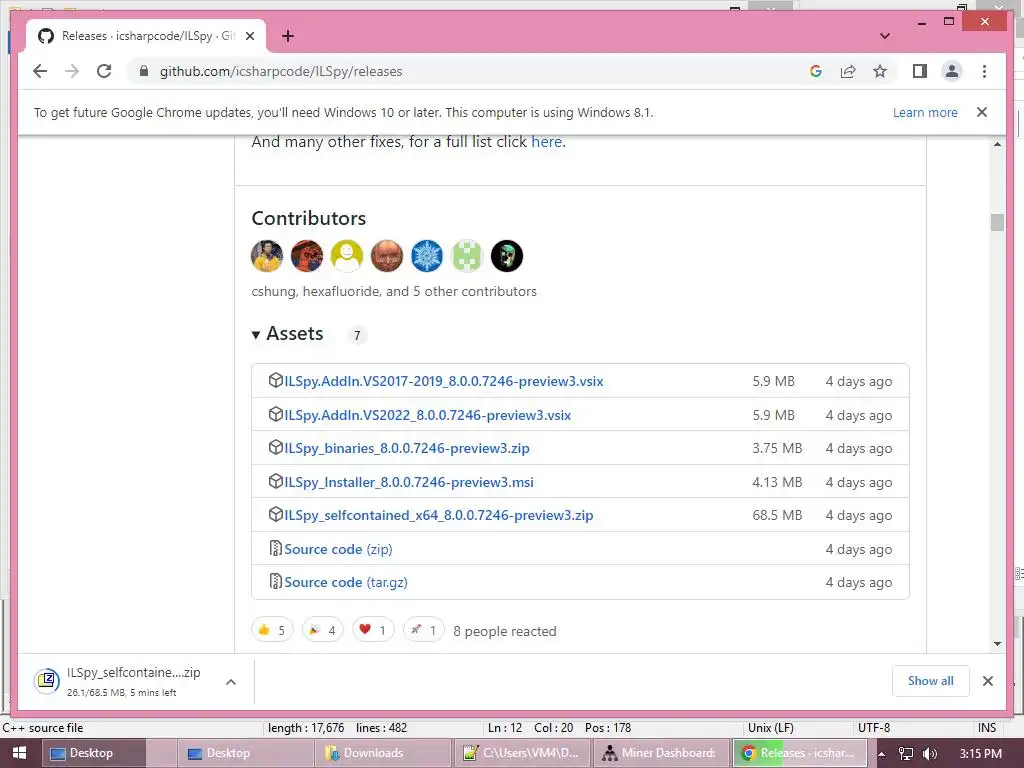Toggle the heart reaction
Viewport: 1024px width, 768px height.
[373, 630]
